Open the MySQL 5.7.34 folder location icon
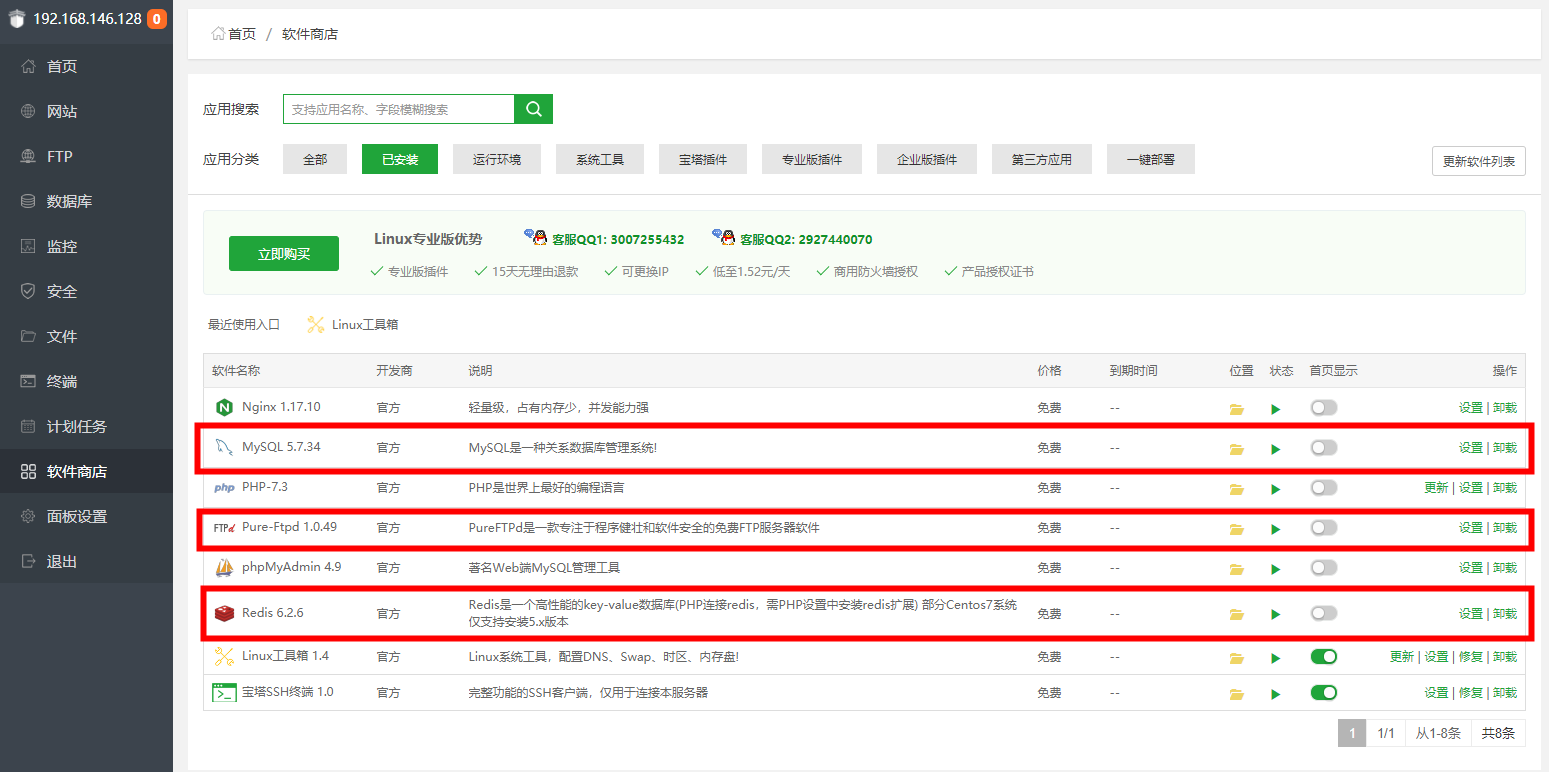Screen dimensions: 1549x772 click(1236, 449)
